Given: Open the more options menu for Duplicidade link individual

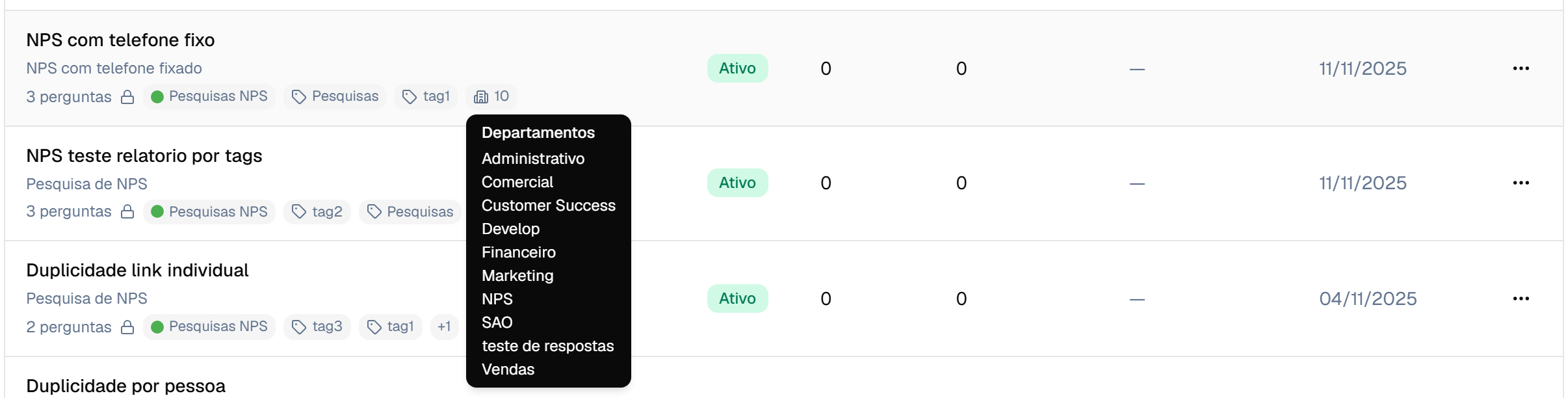Looking at the screenshot, I should point(1521,298).
